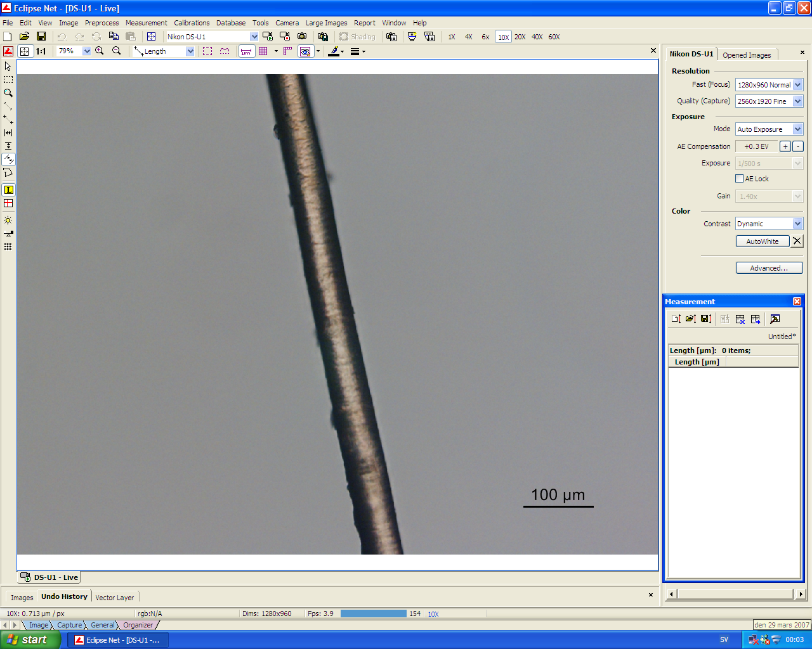Open a measurement file in Measurement panel

[x=690, y=319]
